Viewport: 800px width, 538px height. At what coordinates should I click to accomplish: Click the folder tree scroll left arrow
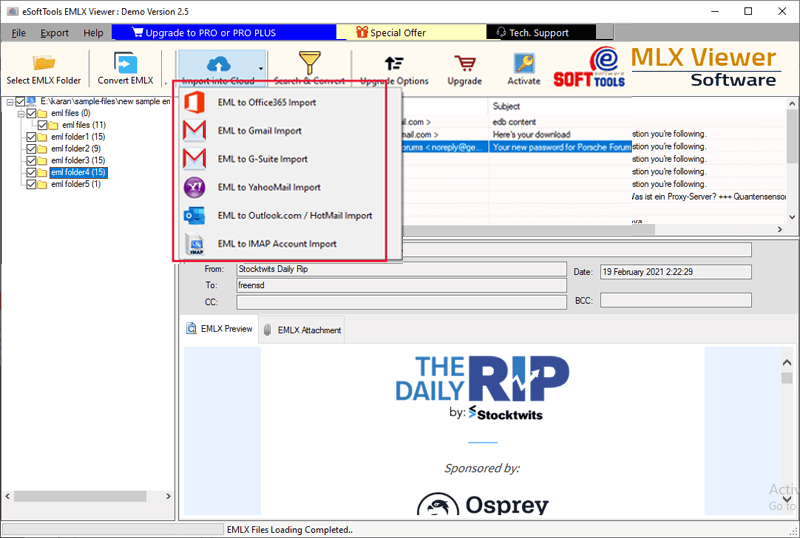[7, 496]
